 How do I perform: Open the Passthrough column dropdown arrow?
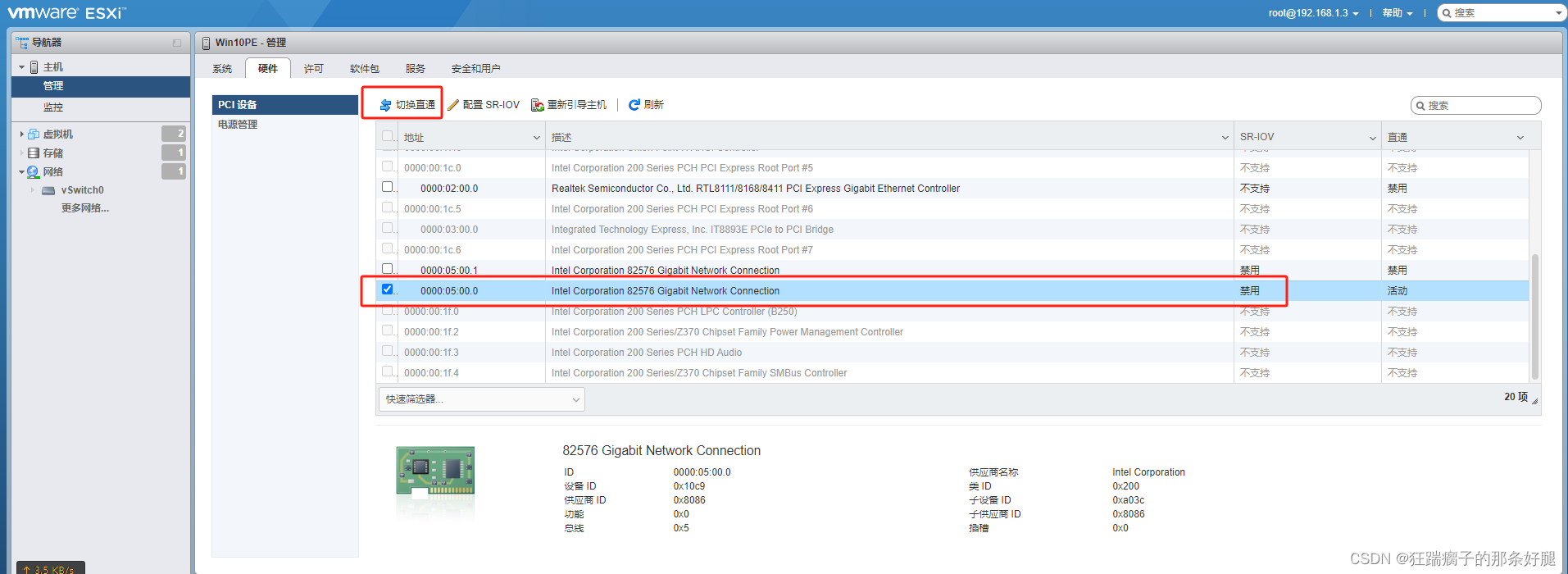[x=1520, y=138]
